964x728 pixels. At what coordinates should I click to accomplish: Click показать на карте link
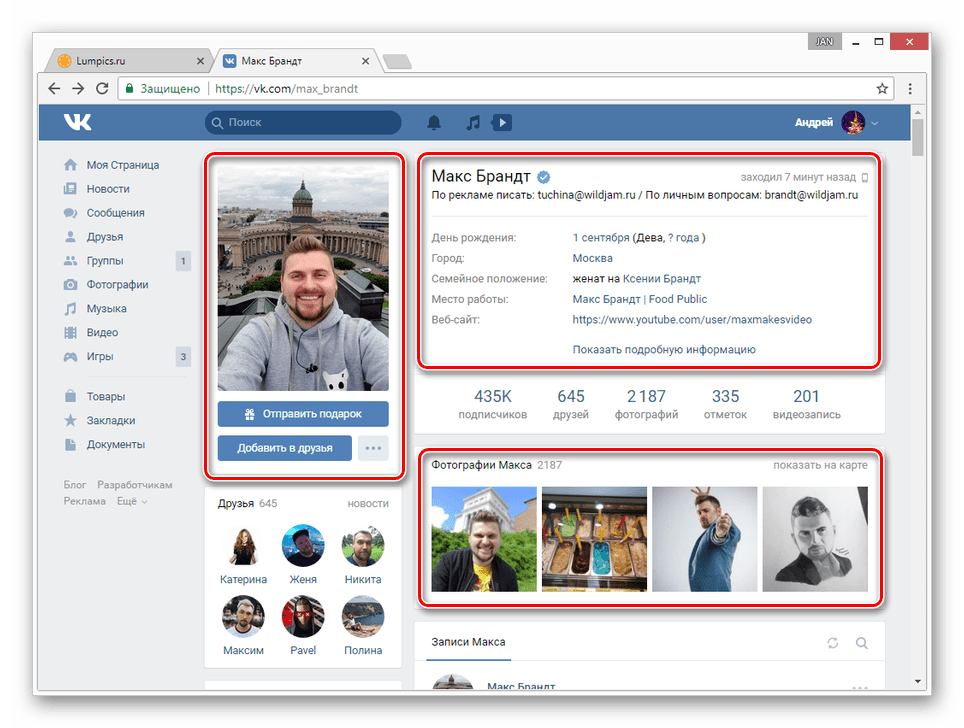(x=820, y=465)
